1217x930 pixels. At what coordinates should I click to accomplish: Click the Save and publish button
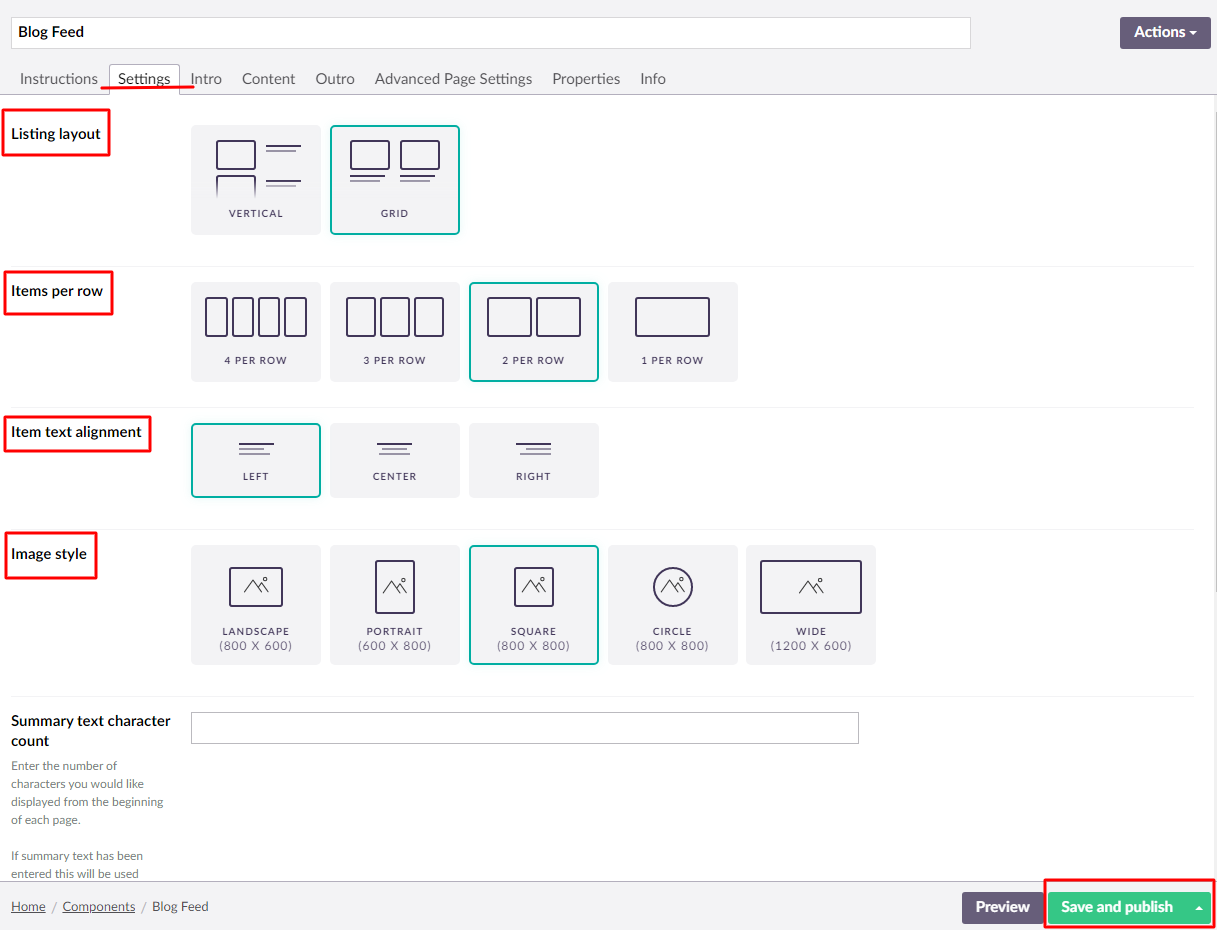click(1117, 908)
